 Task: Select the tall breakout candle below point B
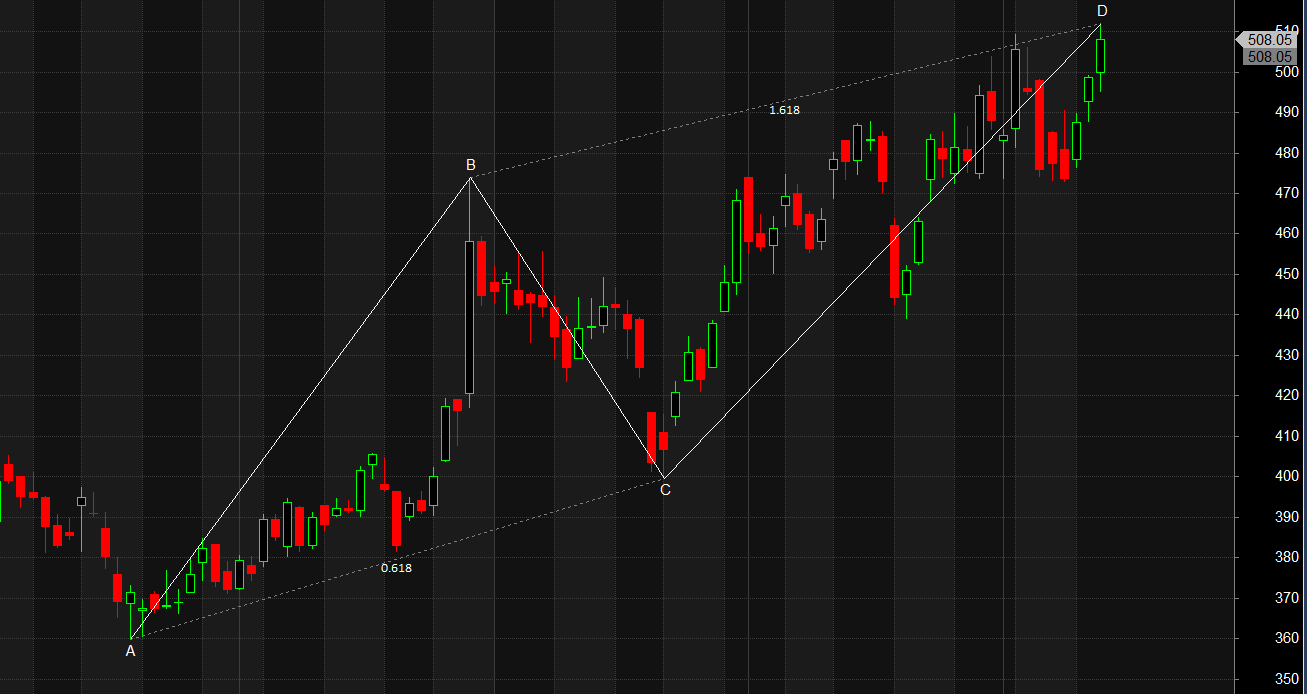tap(469, 316)
